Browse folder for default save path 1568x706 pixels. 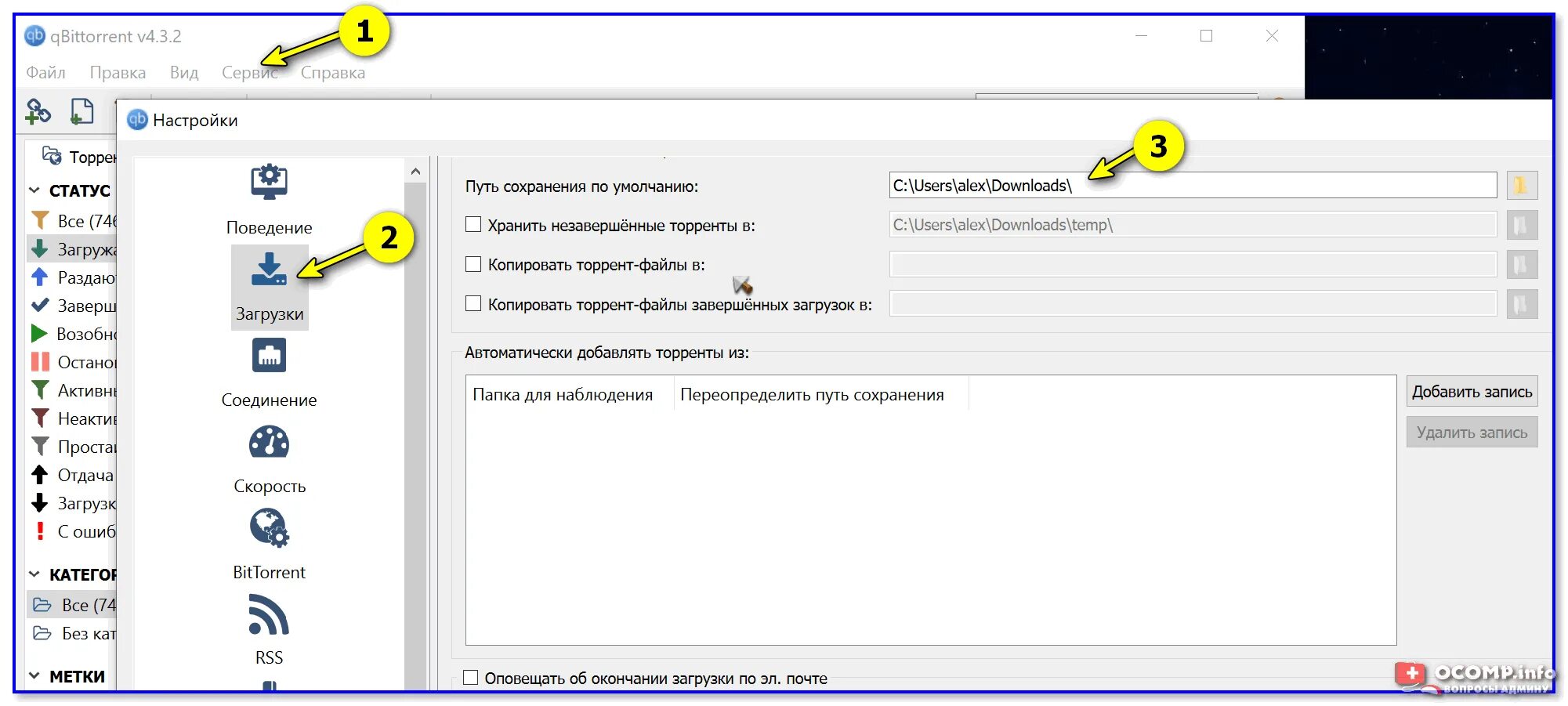[1521, 186]
